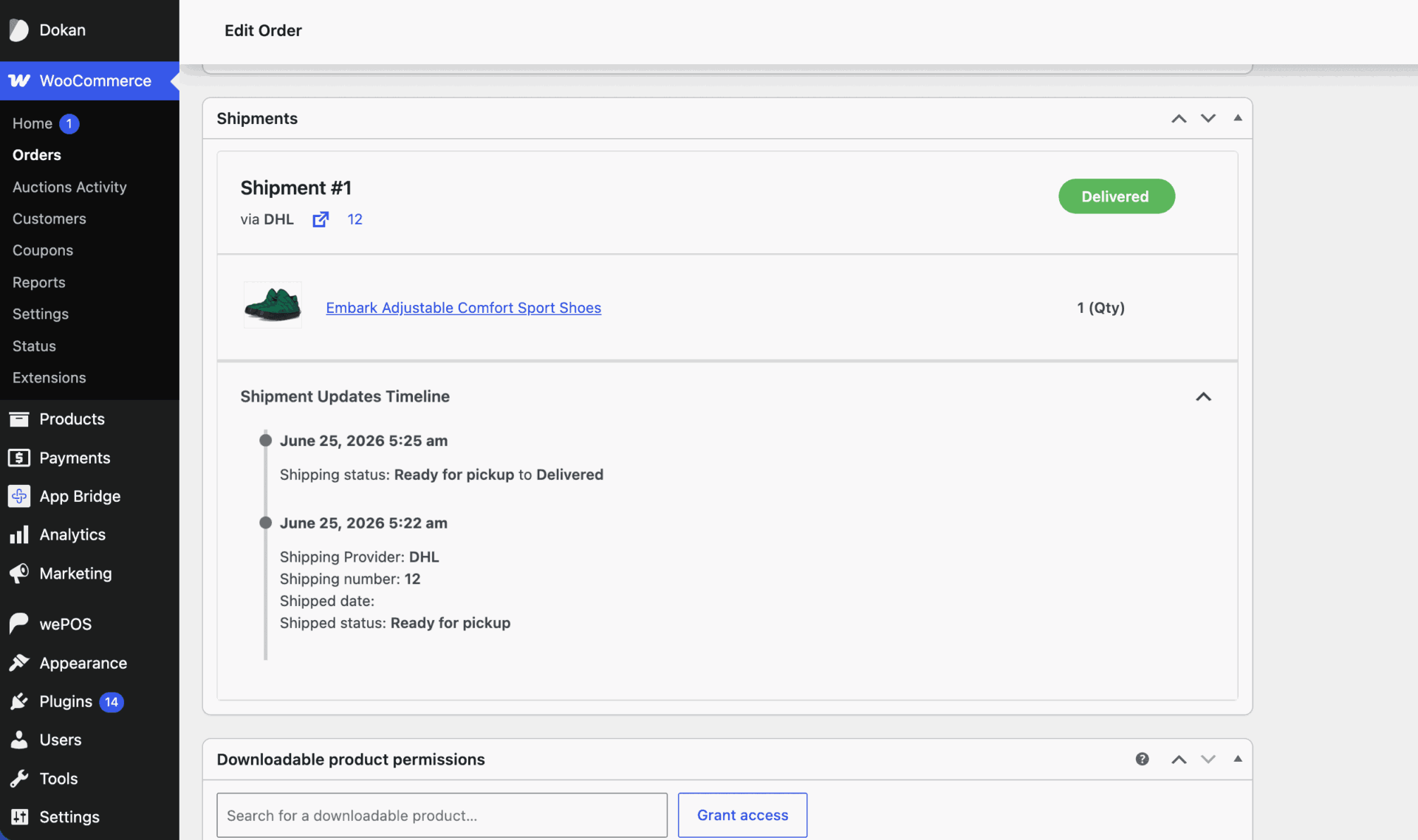
Task: Open the Plugins menu label
Action: pos(66,701)
